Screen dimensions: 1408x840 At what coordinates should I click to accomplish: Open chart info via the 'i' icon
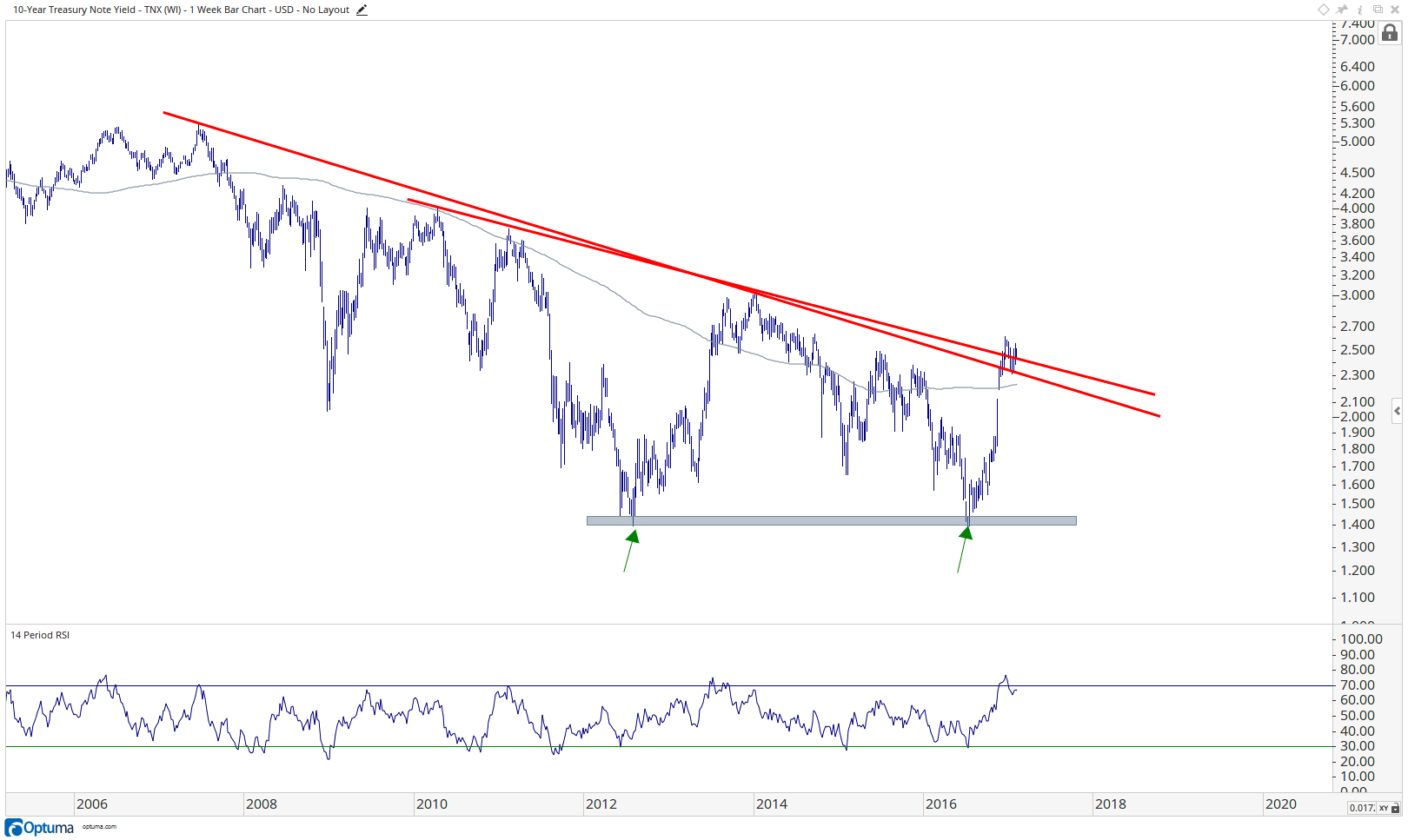point(1360,10)
